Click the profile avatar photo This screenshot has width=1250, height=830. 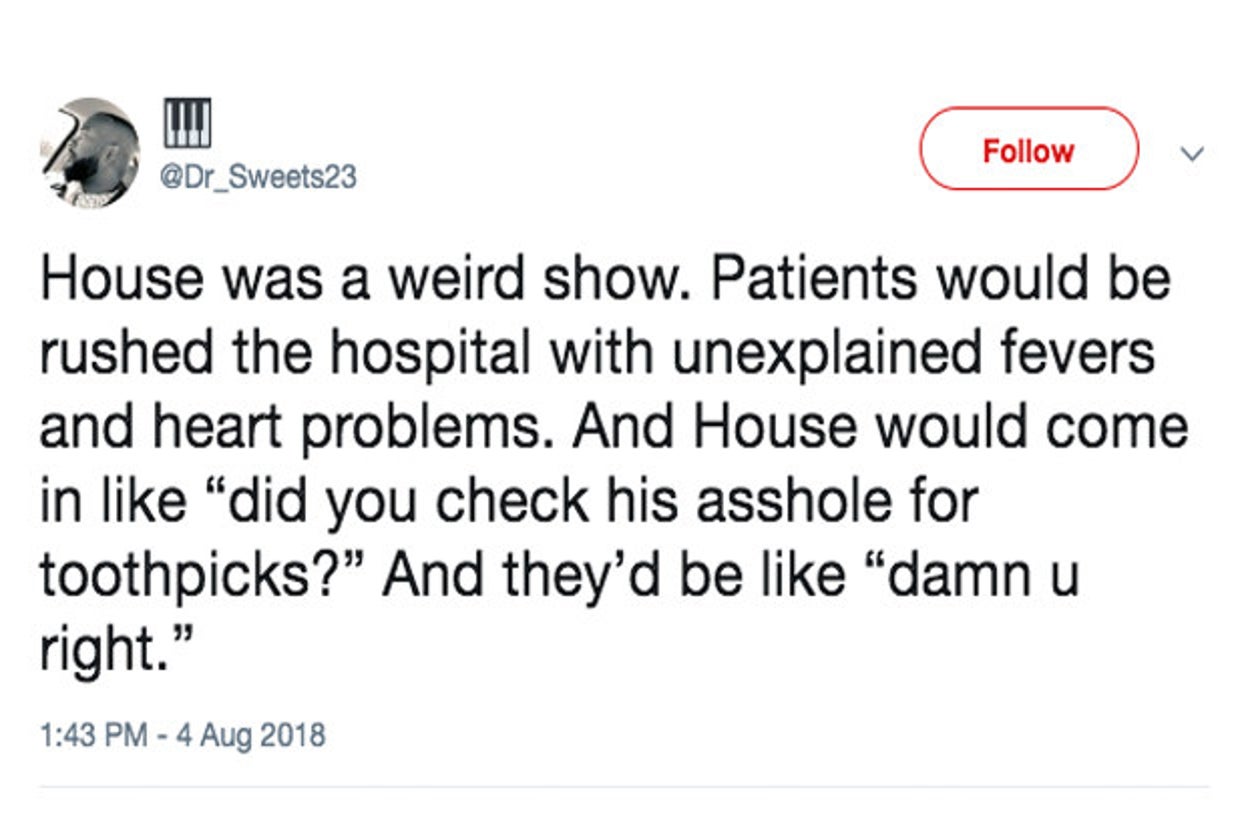click(90, 152)
